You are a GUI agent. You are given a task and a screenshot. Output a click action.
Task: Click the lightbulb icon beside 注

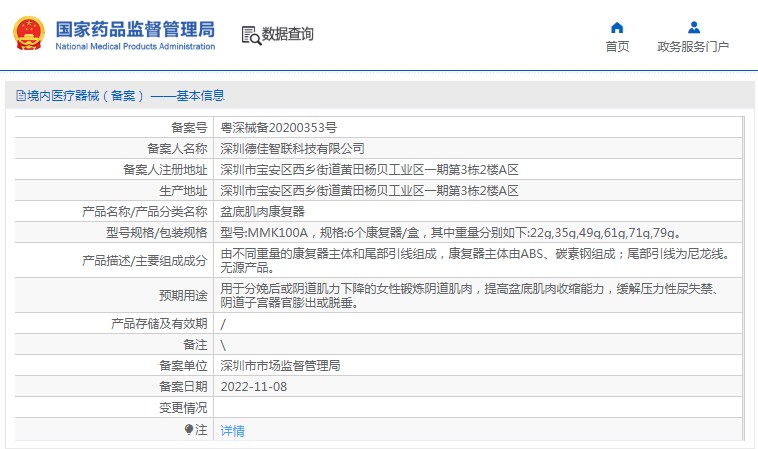click(189, 429)
